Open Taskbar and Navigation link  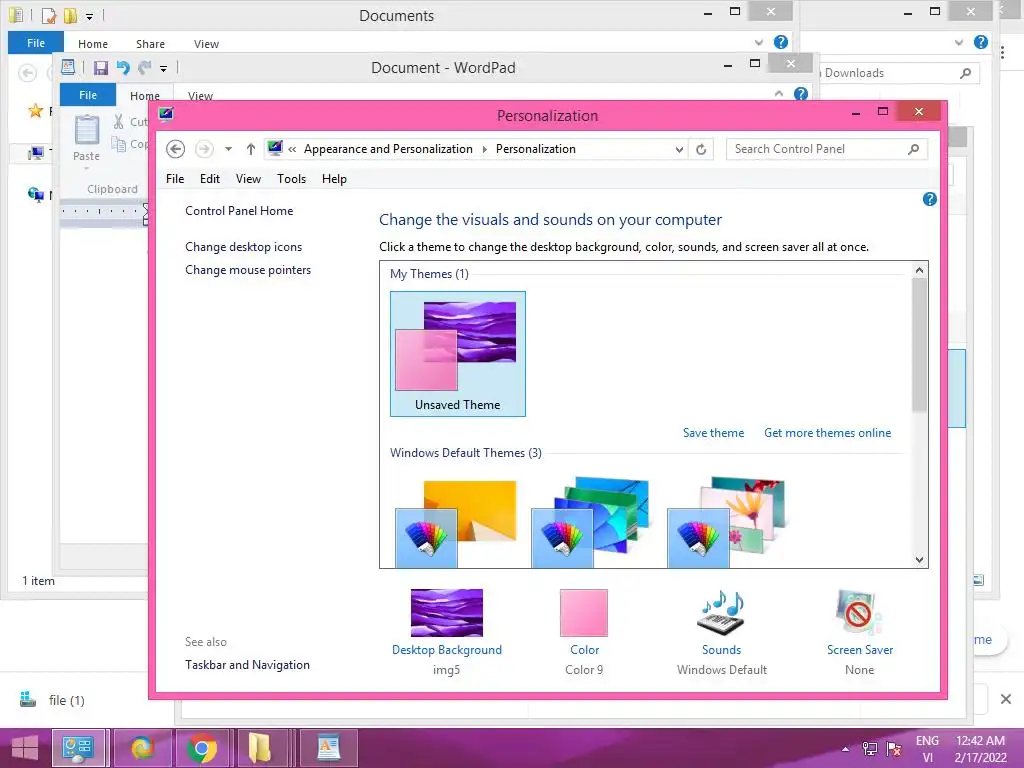[x=248, y=665]
